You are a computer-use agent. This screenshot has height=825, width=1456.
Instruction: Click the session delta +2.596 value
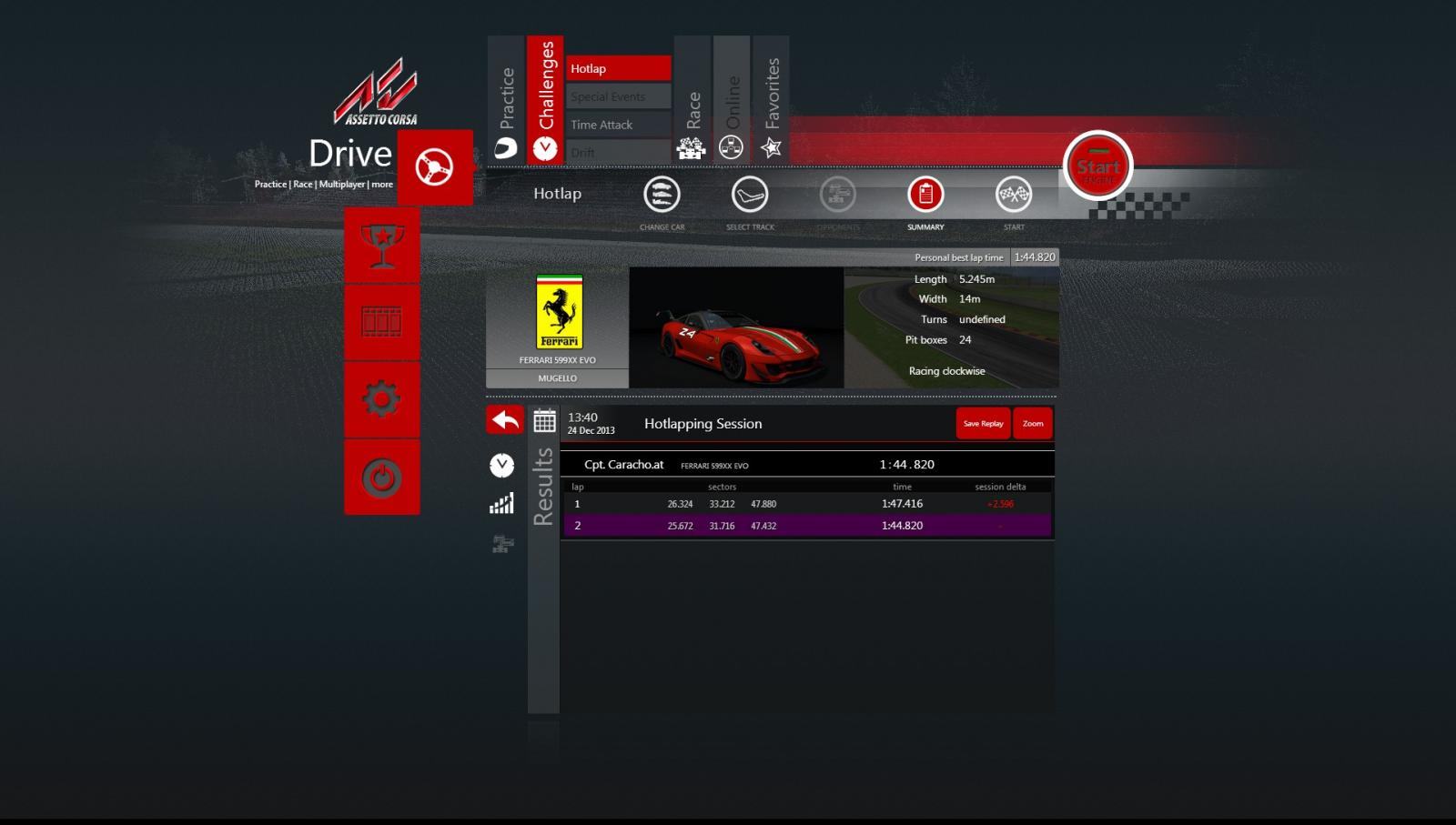(1000, 504)
